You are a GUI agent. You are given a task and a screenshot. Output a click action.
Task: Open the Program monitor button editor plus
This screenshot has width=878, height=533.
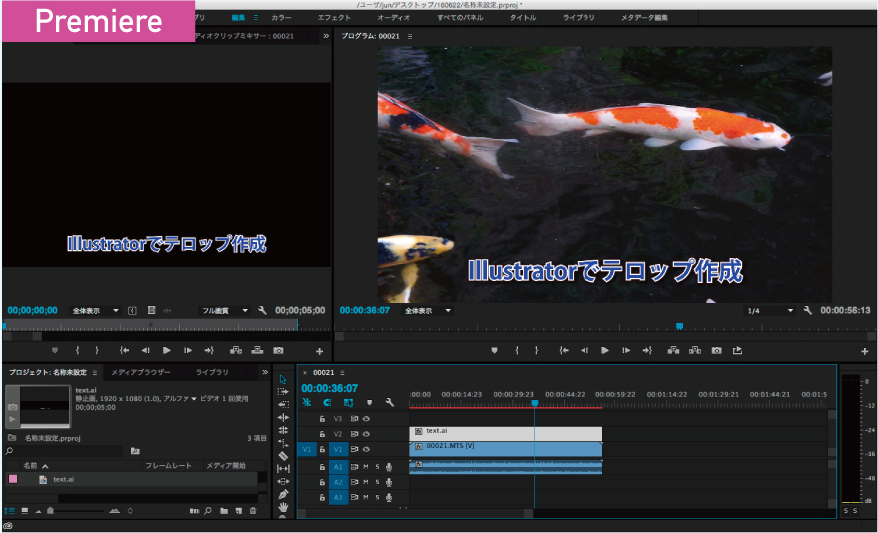click(x=865, y=351)
